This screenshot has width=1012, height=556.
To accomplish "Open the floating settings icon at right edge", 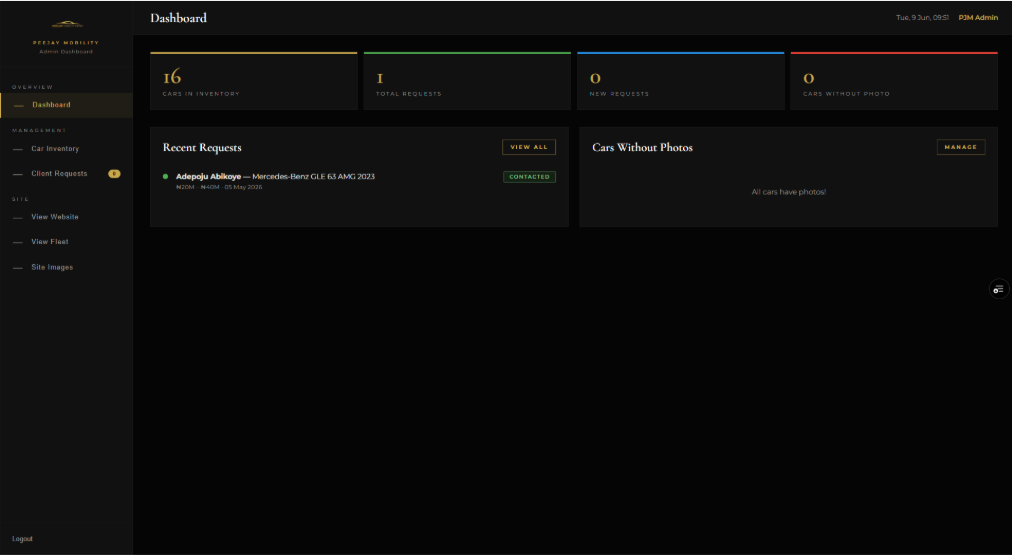I will coord(998,289).
